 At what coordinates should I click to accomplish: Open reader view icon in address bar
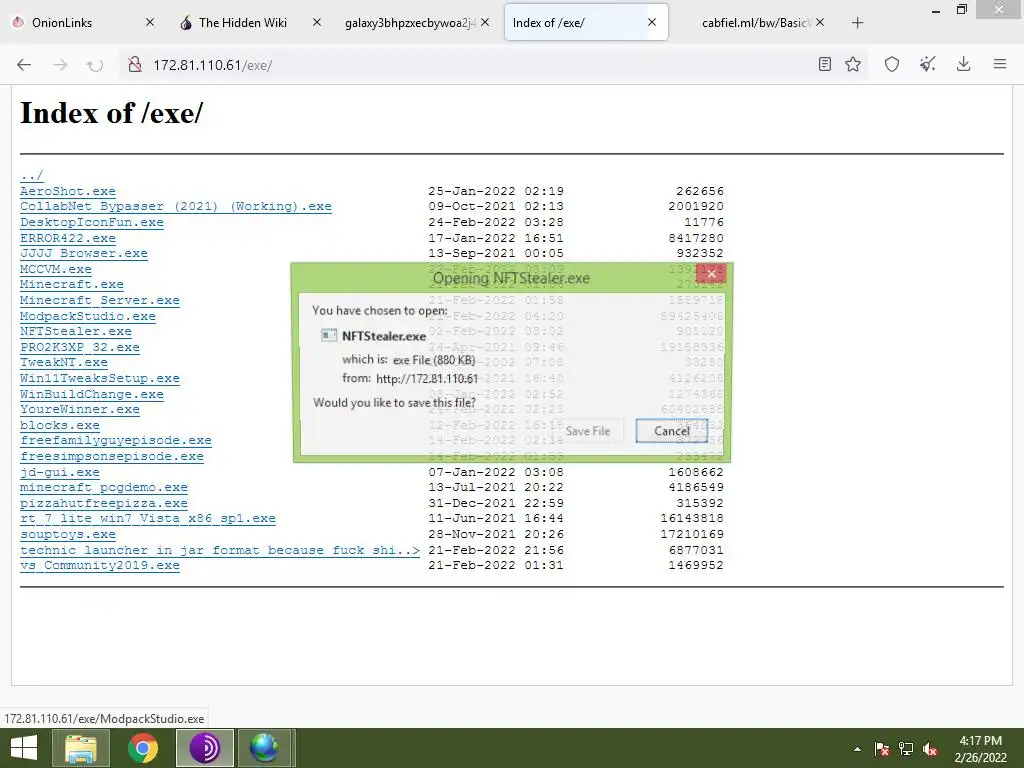point(825,64)
